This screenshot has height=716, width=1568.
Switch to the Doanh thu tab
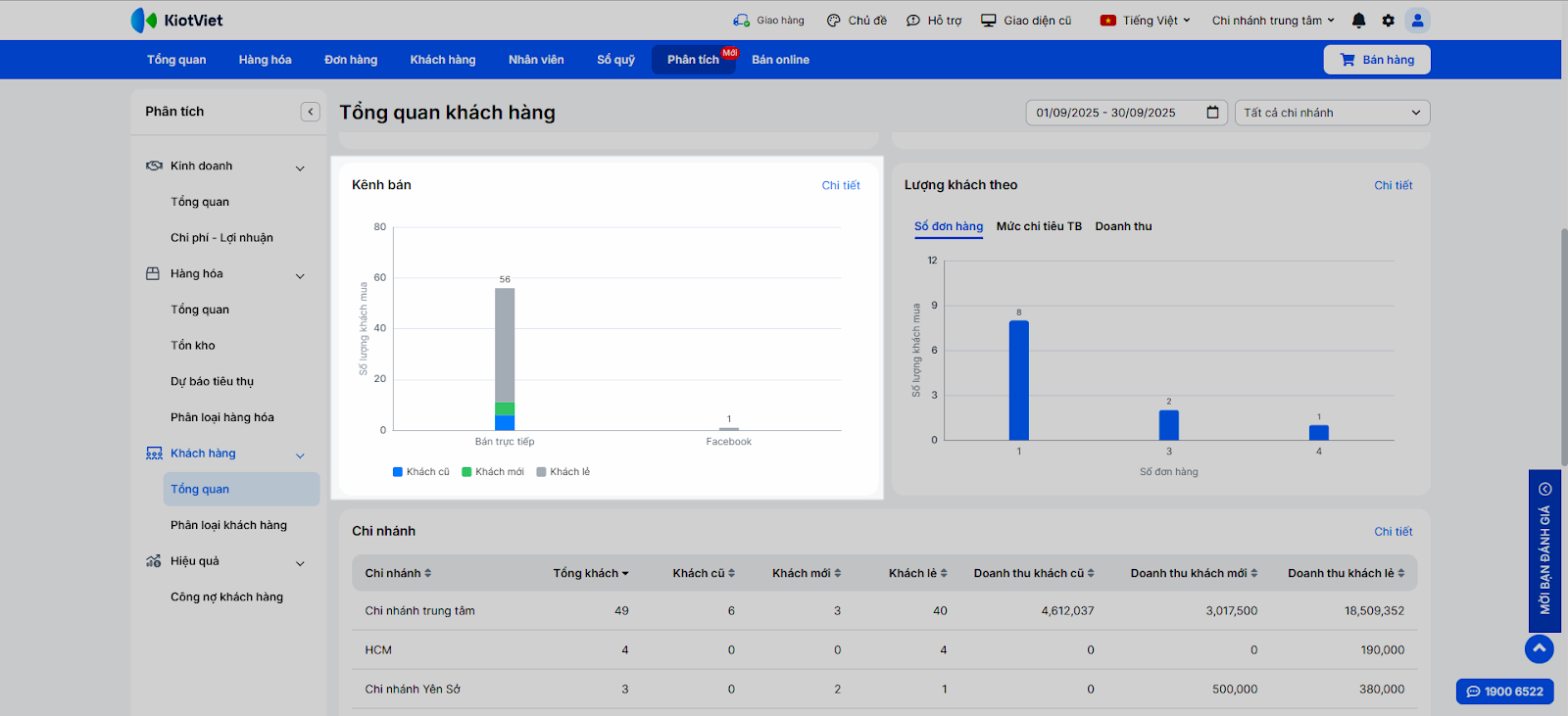coord(1123,226)
